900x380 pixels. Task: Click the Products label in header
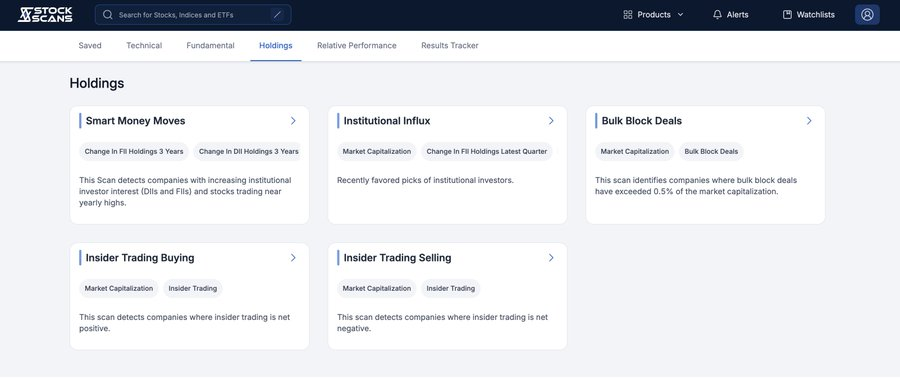tap(654, 15)
